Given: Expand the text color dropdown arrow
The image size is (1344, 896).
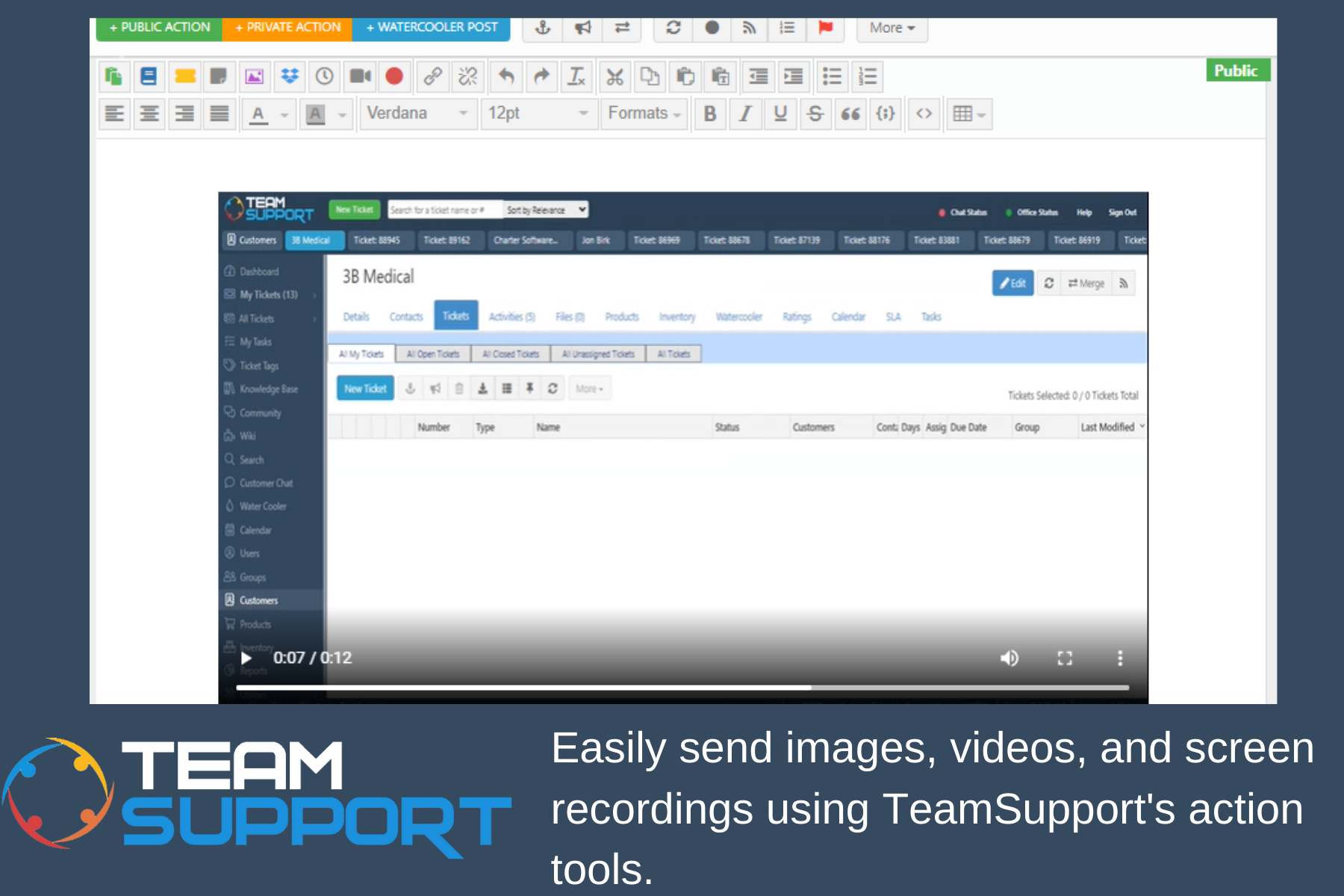Looking at the screenshot, I should pos(284,114).
